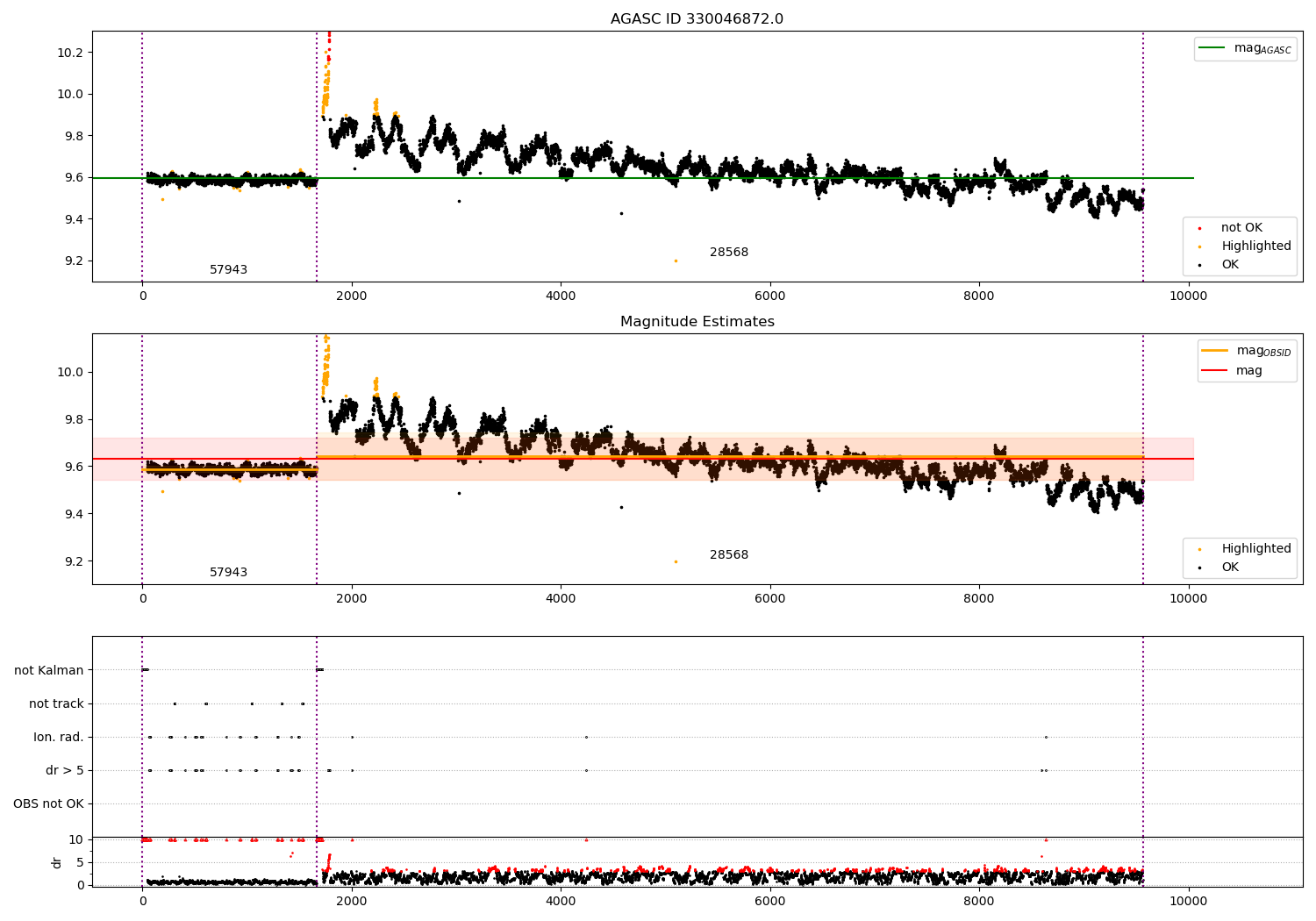Screen dimensions: 1316x921
Task: Click the "not Kalman" row label
Action: [49, 670]
